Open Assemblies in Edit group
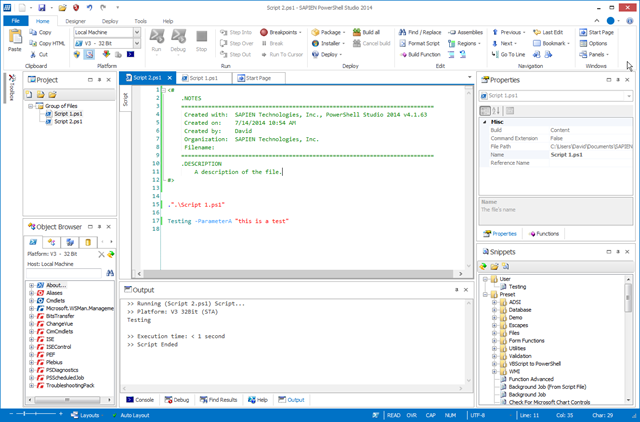 466,32
